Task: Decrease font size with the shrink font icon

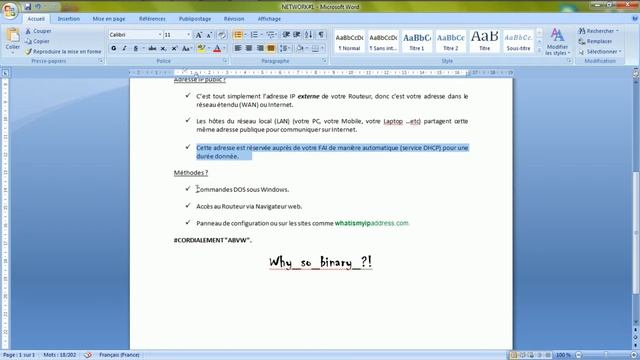Action: [x=209, y=35]
